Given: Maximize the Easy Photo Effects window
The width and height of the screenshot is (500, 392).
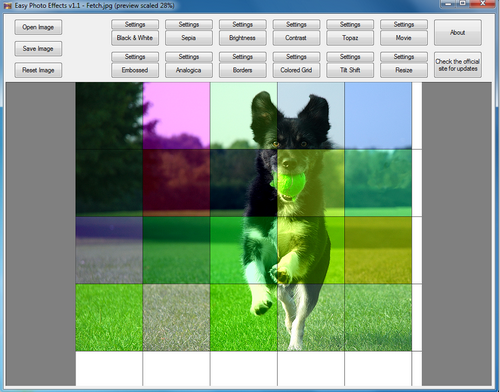Looking at the screenshot, I should 464,4.
